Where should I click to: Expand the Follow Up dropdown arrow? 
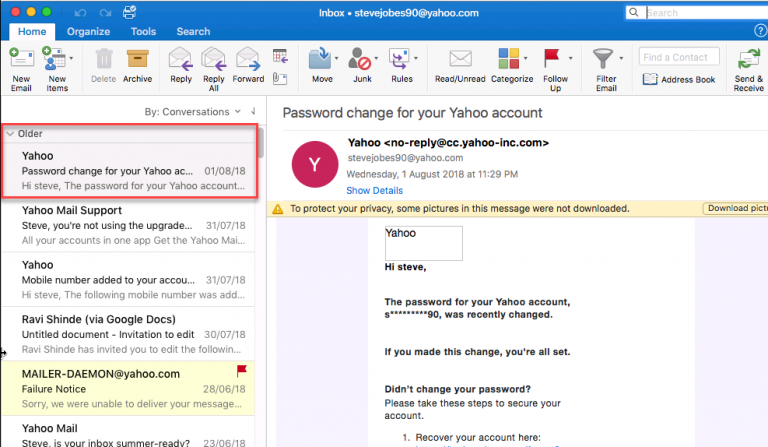point(571,58)
